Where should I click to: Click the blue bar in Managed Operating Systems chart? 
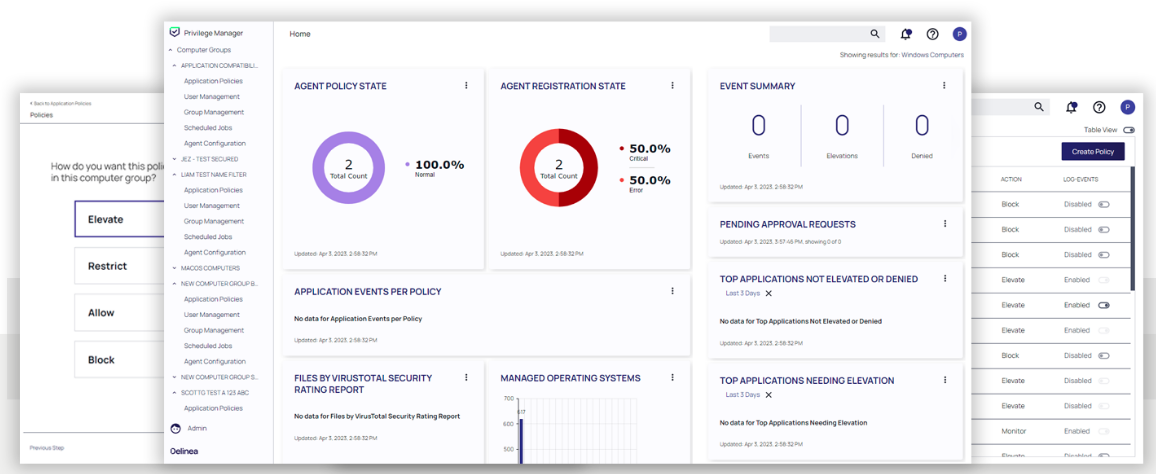[x=521, y=441]
